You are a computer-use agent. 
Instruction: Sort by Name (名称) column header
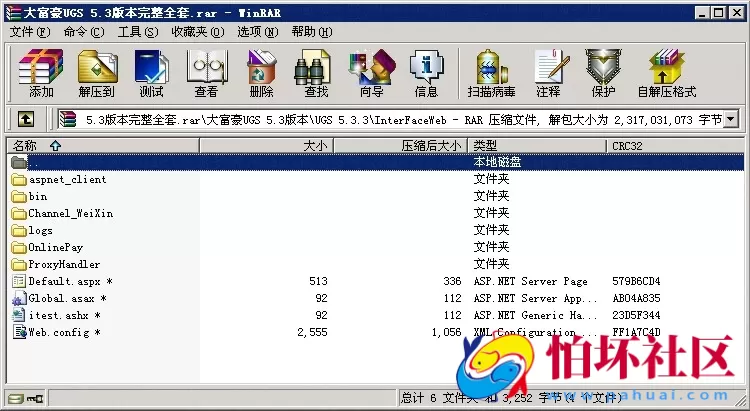(x=103, y=145)
